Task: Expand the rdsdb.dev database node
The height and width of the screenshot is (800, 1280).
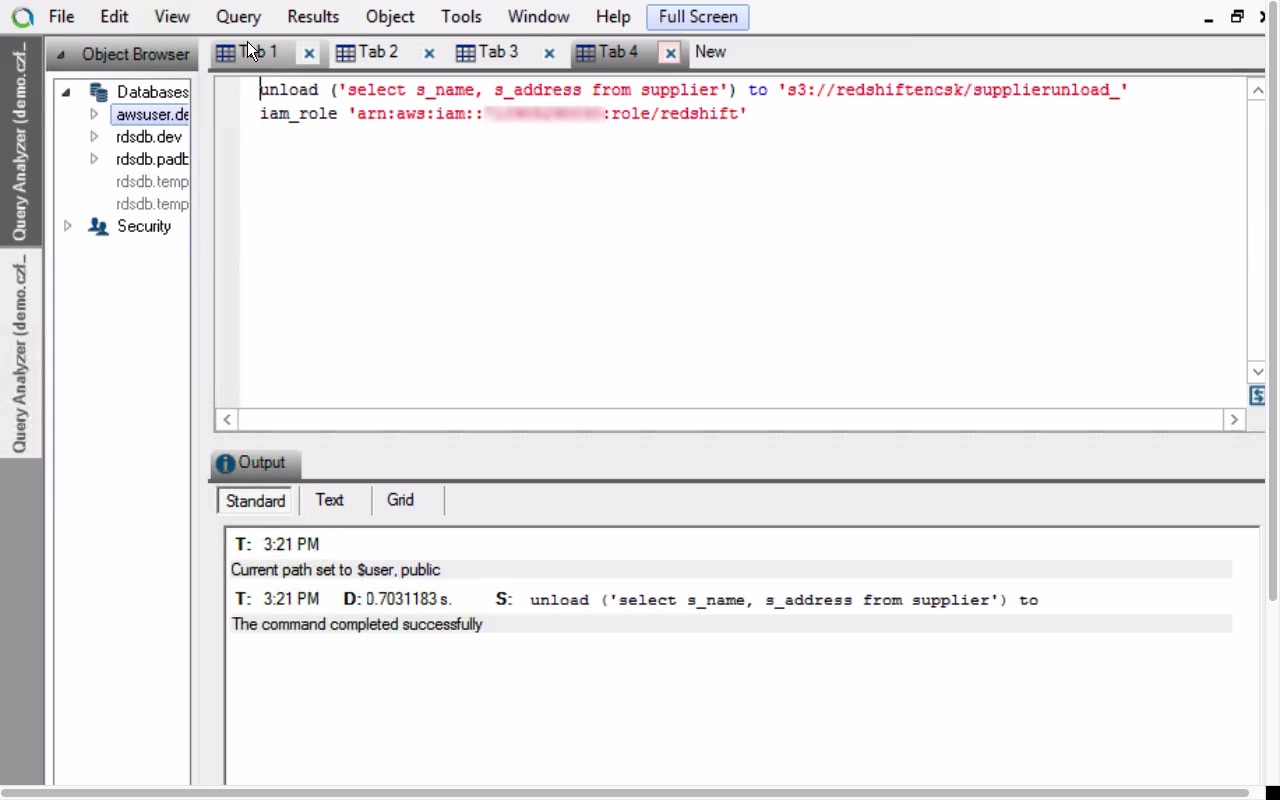Action: click(94, 136)
